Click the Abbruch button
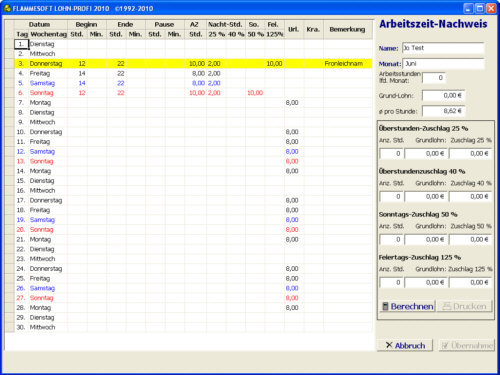500x375 pixels. click(405, 345)
